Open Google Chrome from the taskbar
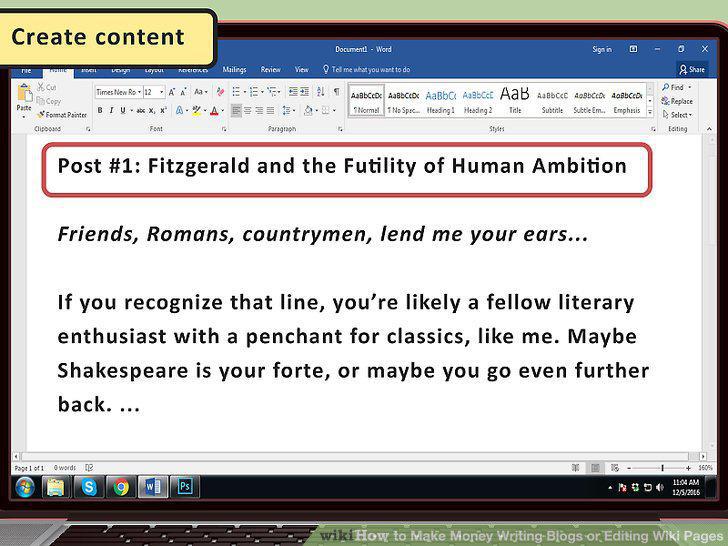Screen dimensions: 728x546 [121, 487]
